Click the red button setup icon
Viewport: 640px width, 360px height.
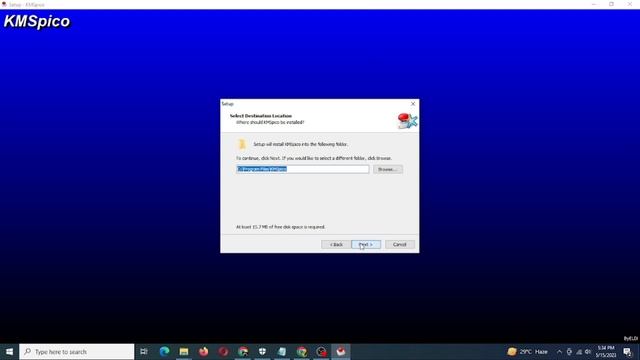point(407,121)
